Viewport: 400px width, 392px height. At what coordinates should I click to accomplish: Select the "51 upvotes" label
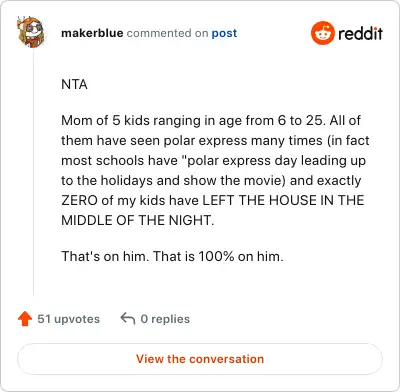[x=68, y=319]
